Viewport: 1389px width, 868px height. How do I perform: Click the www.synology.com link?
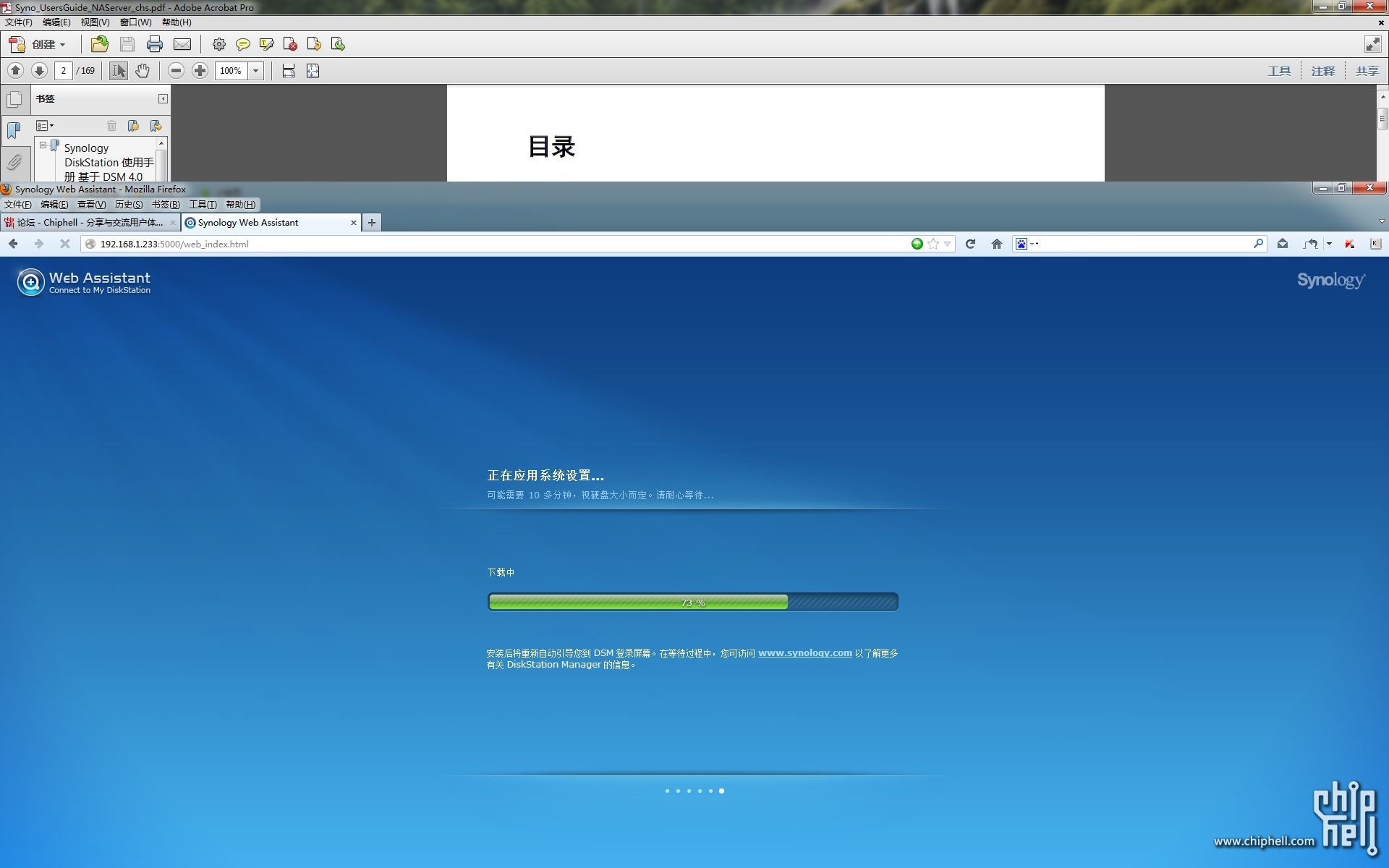click(804, 652)
